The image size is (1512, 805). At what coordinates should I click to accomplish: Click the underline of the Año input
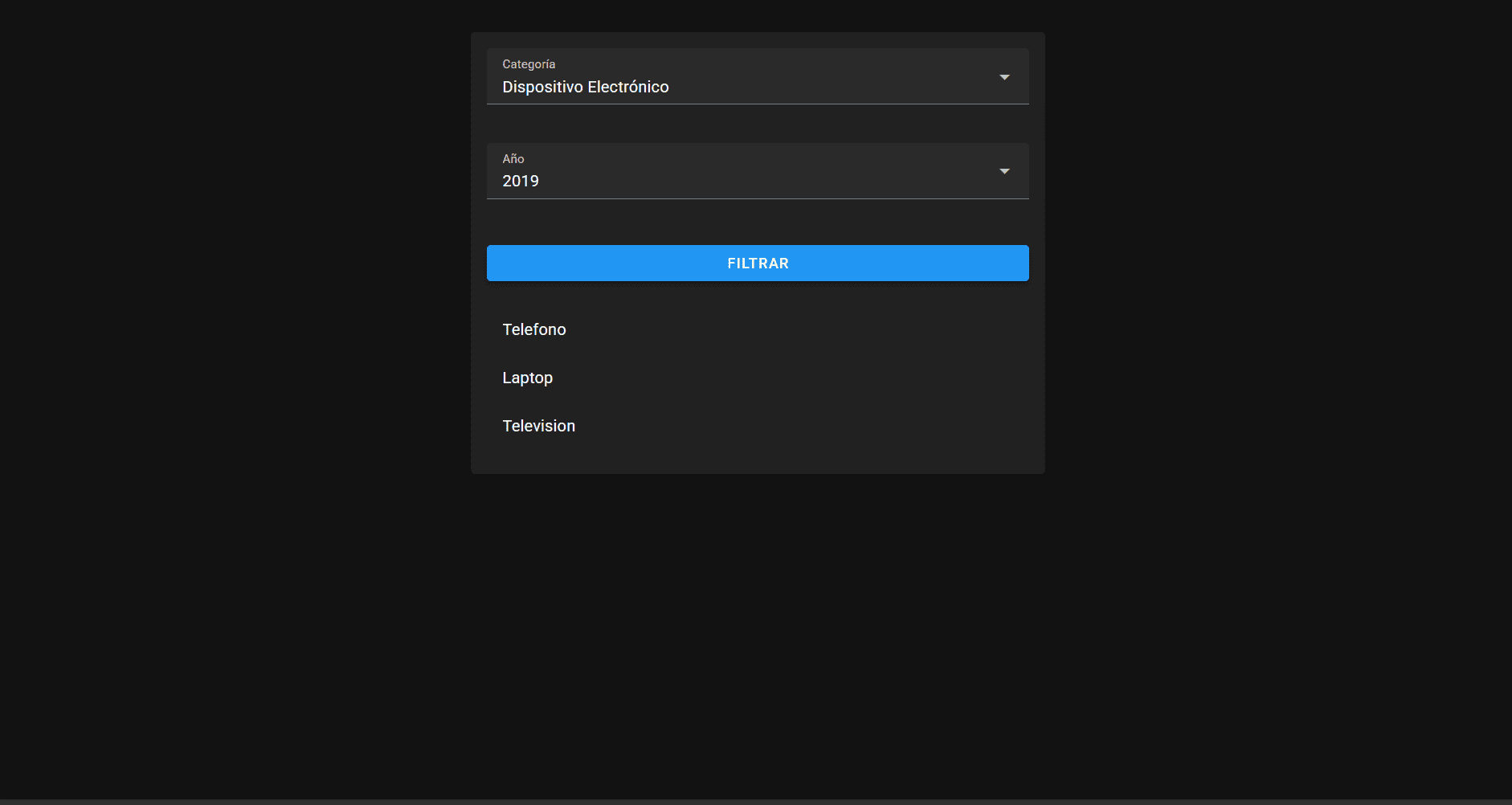[x=757, y=198]
